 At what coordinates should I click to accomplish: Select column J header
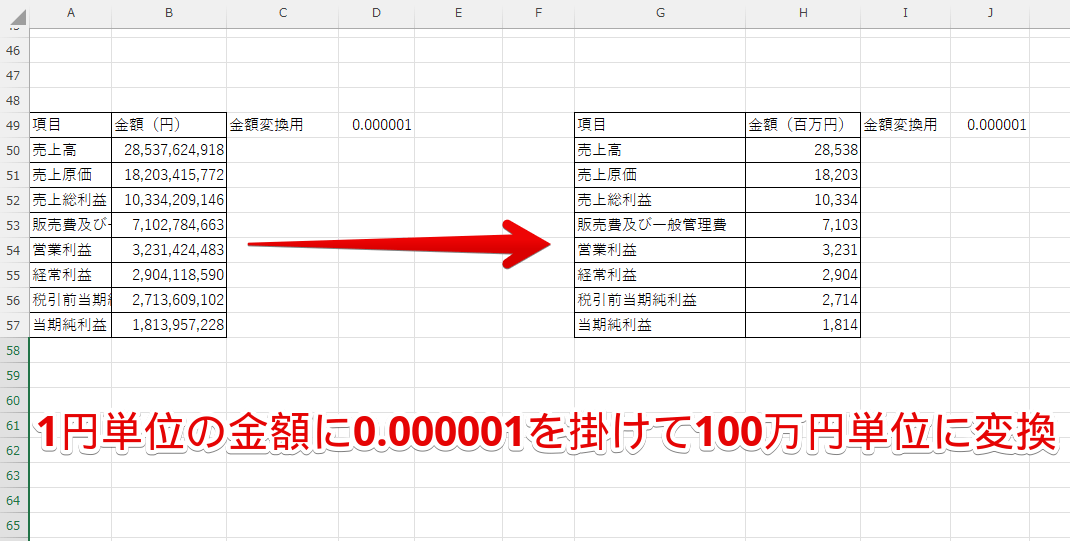(x=990, y=13)
